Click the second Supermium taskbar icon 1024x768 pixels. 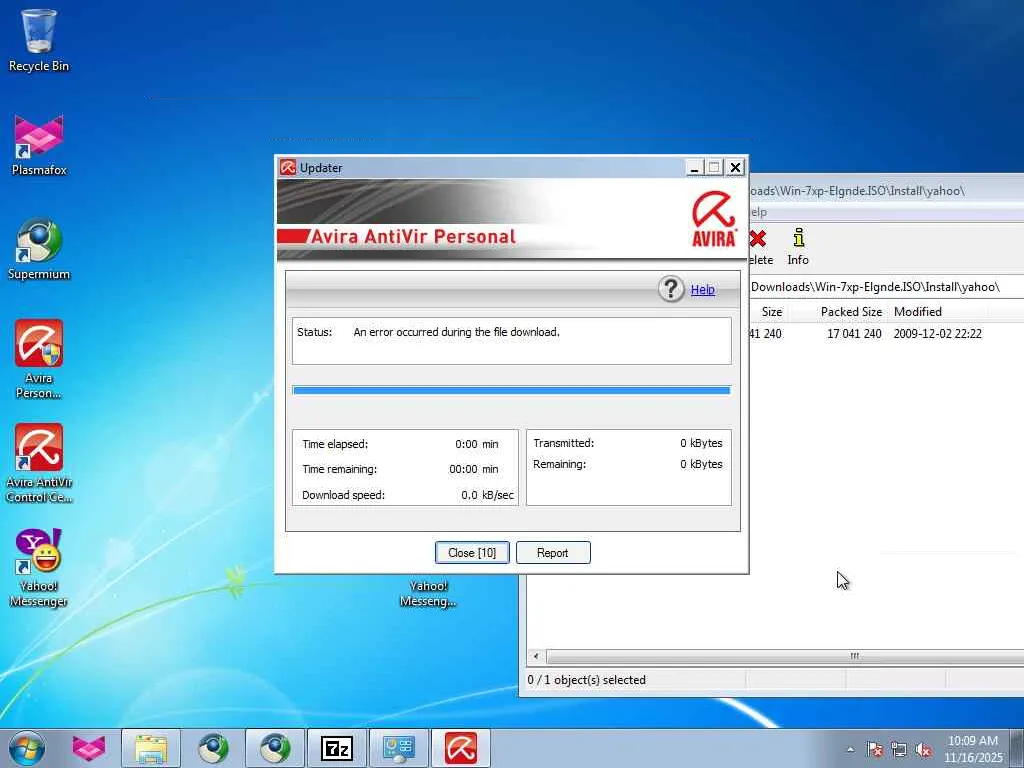tap(275, 748)
